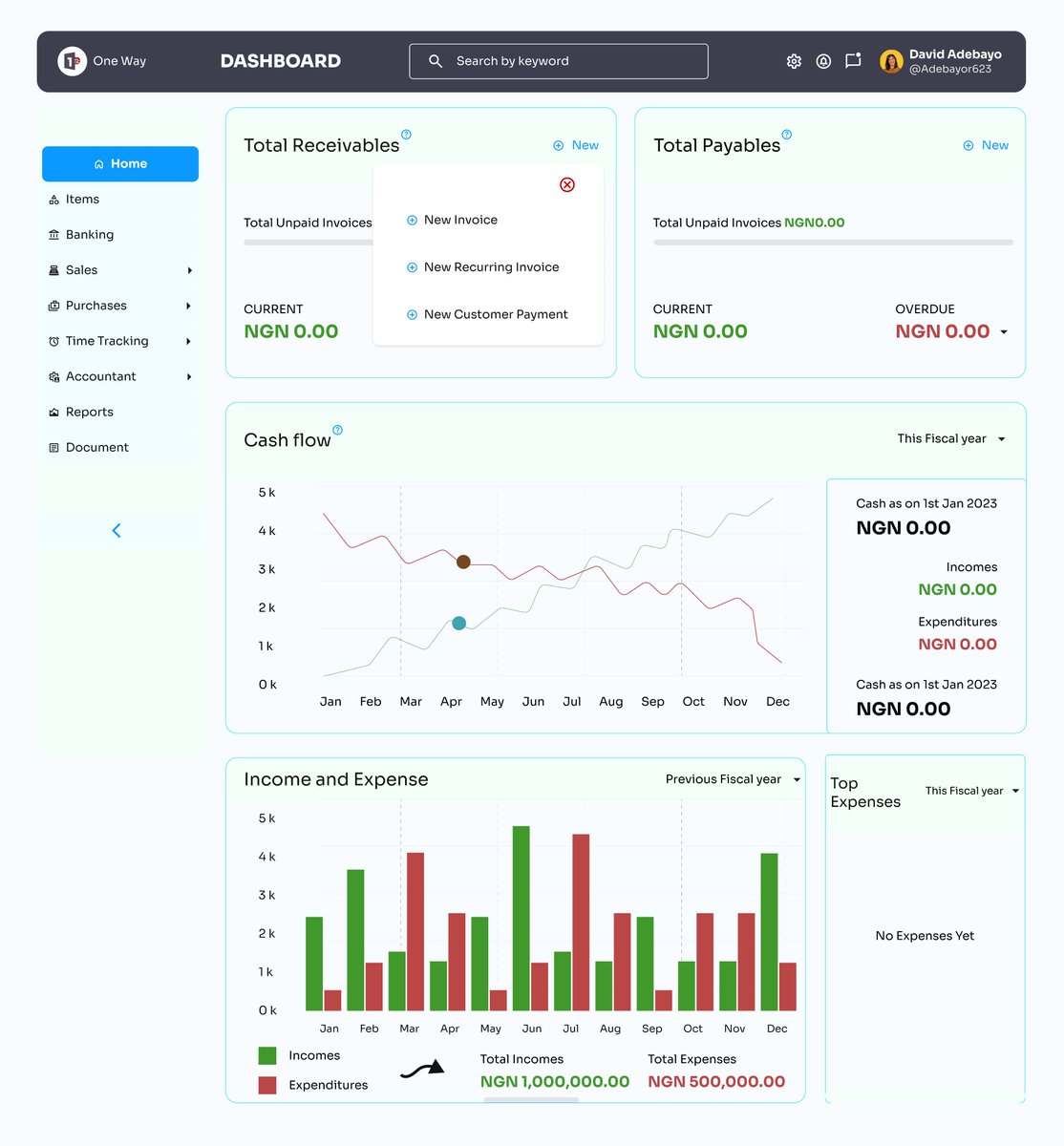
Task: Click Total Expenses NGN 500,000.00 value
Action: (x=716, y=1082)
